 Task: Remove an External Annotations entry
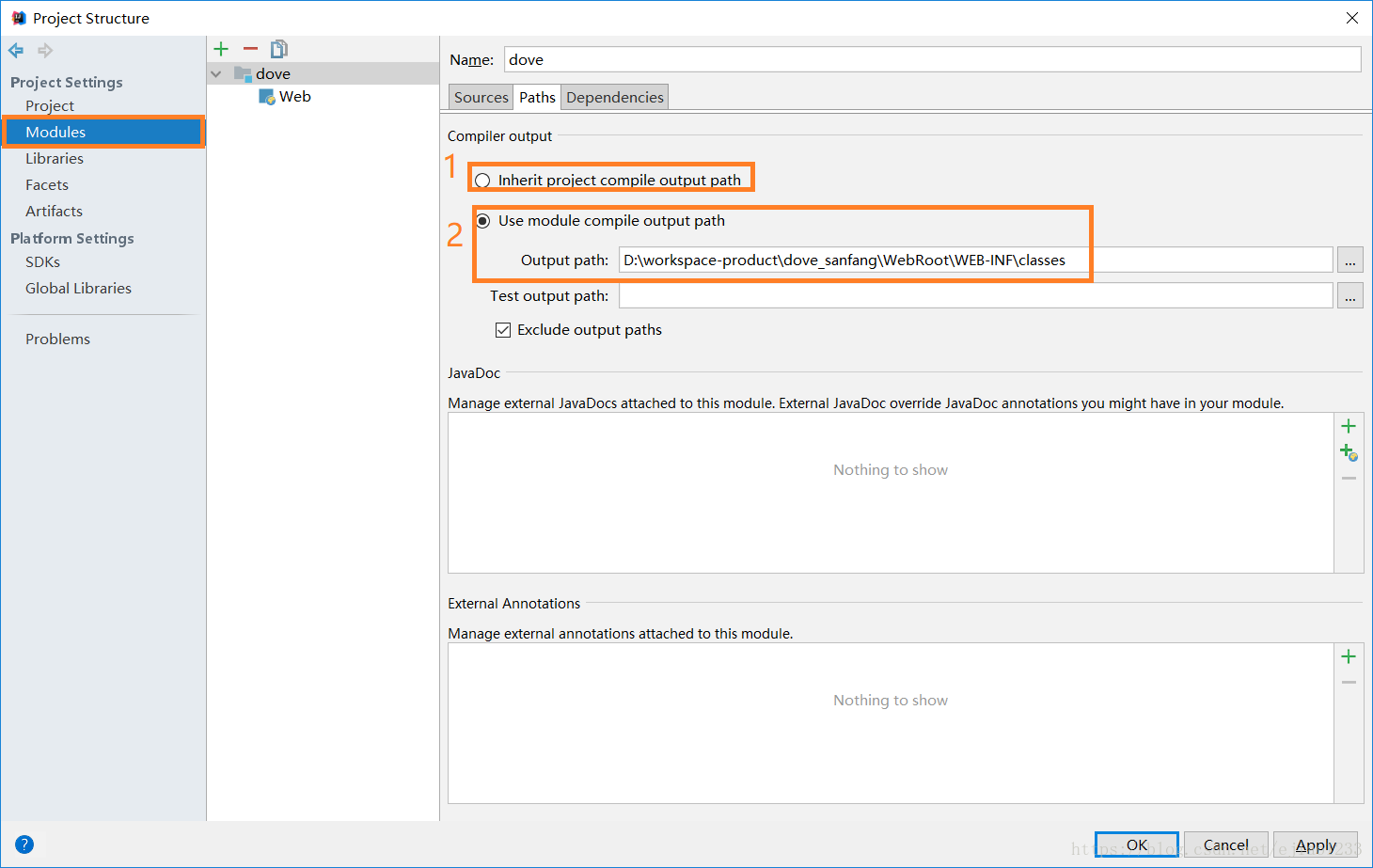[1349, 682]
